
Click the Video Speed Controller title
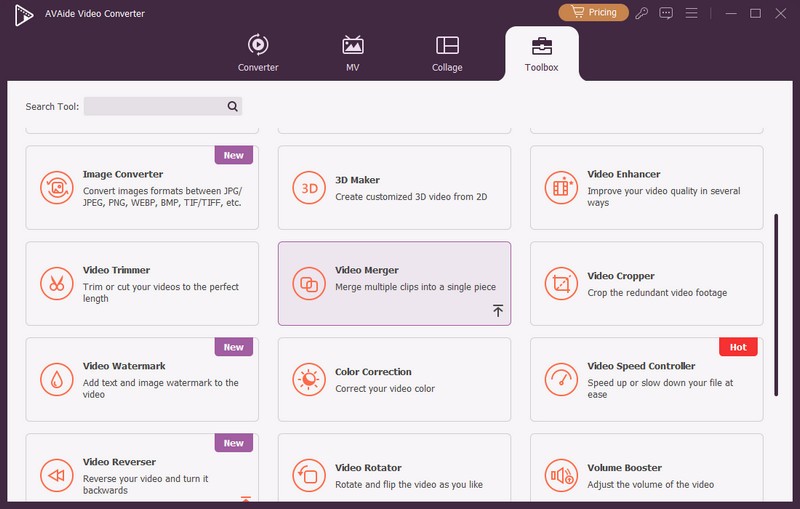click(641, 366)
